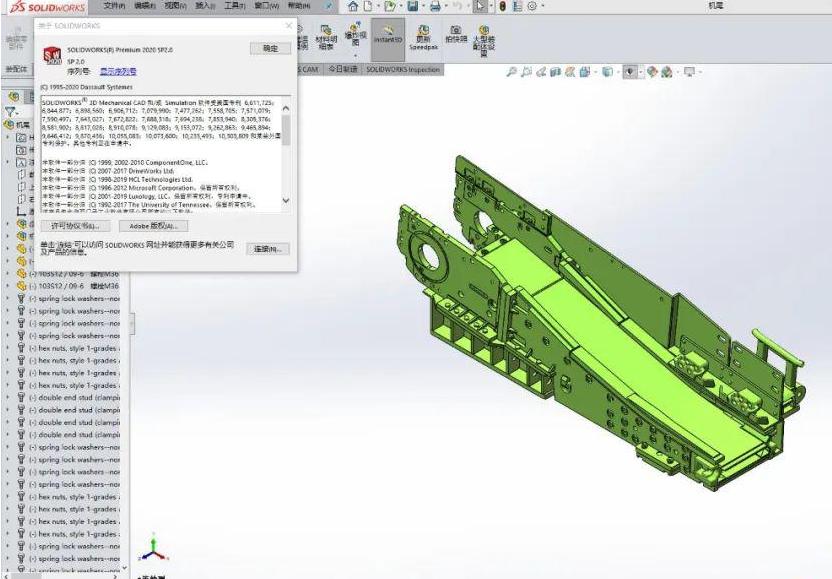832x579 pixels.
Task: Click the 显示序列号 link
Action: point(118,71)
